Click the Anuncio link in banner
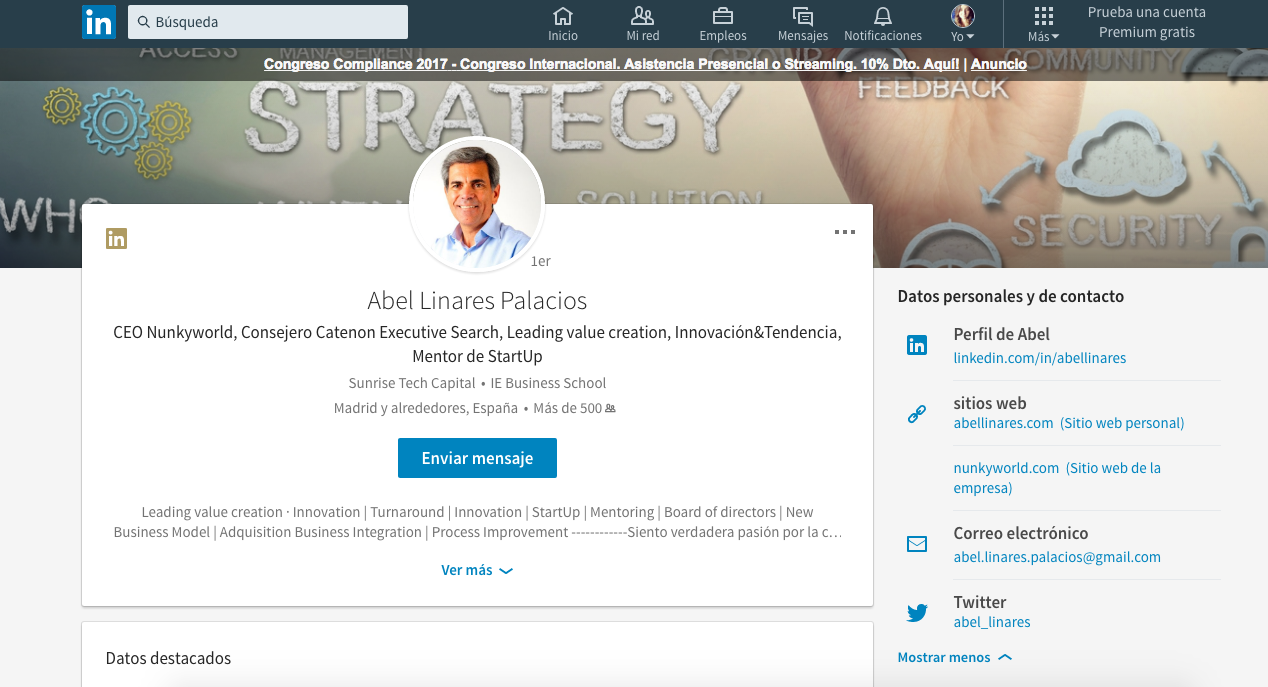The width and height of the screenshot is (1268, 687). point(999,64)
